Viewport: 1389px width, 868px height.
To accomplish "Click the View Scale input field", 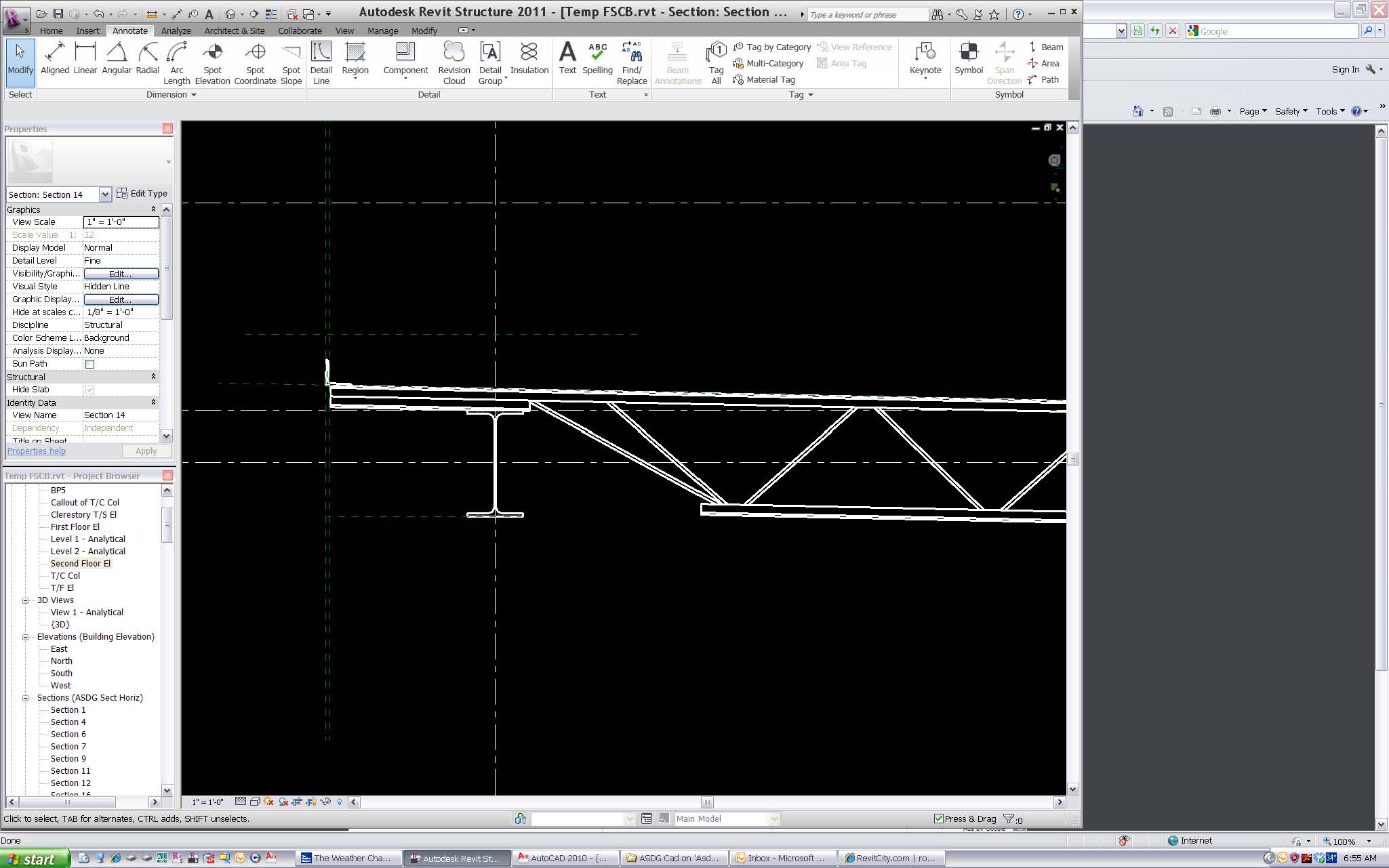I will 121,222.
